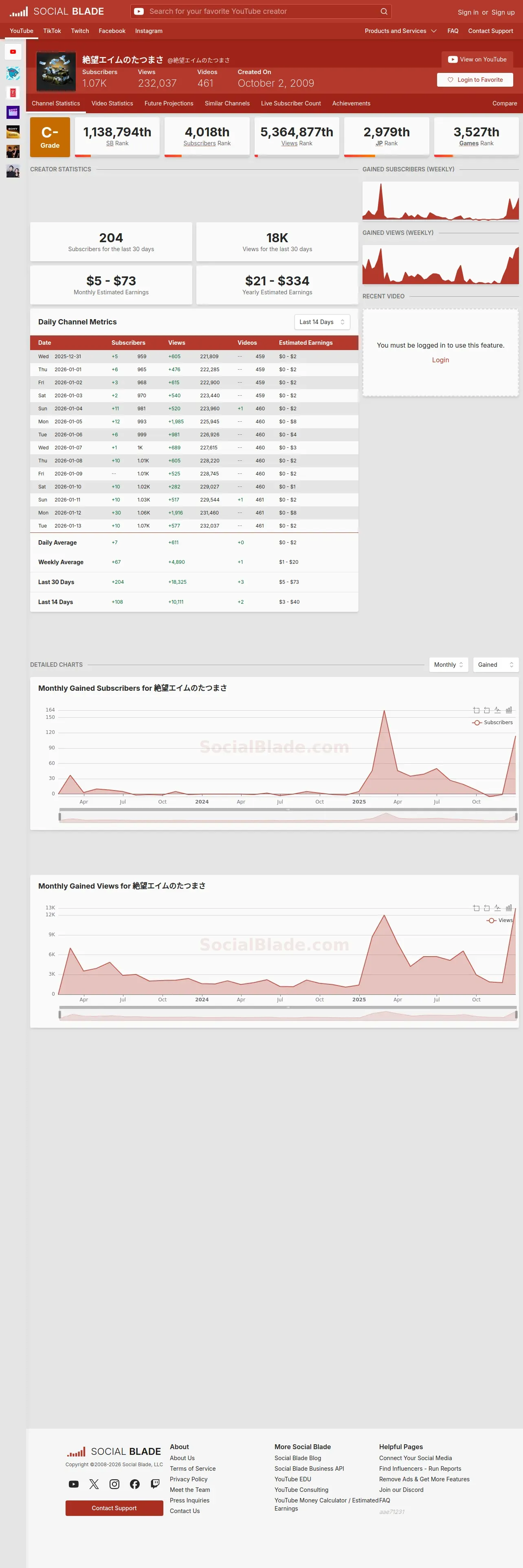Click Gained Subscribers weekly mini chart
523x1568 pixels.
(x=440, y=201)
